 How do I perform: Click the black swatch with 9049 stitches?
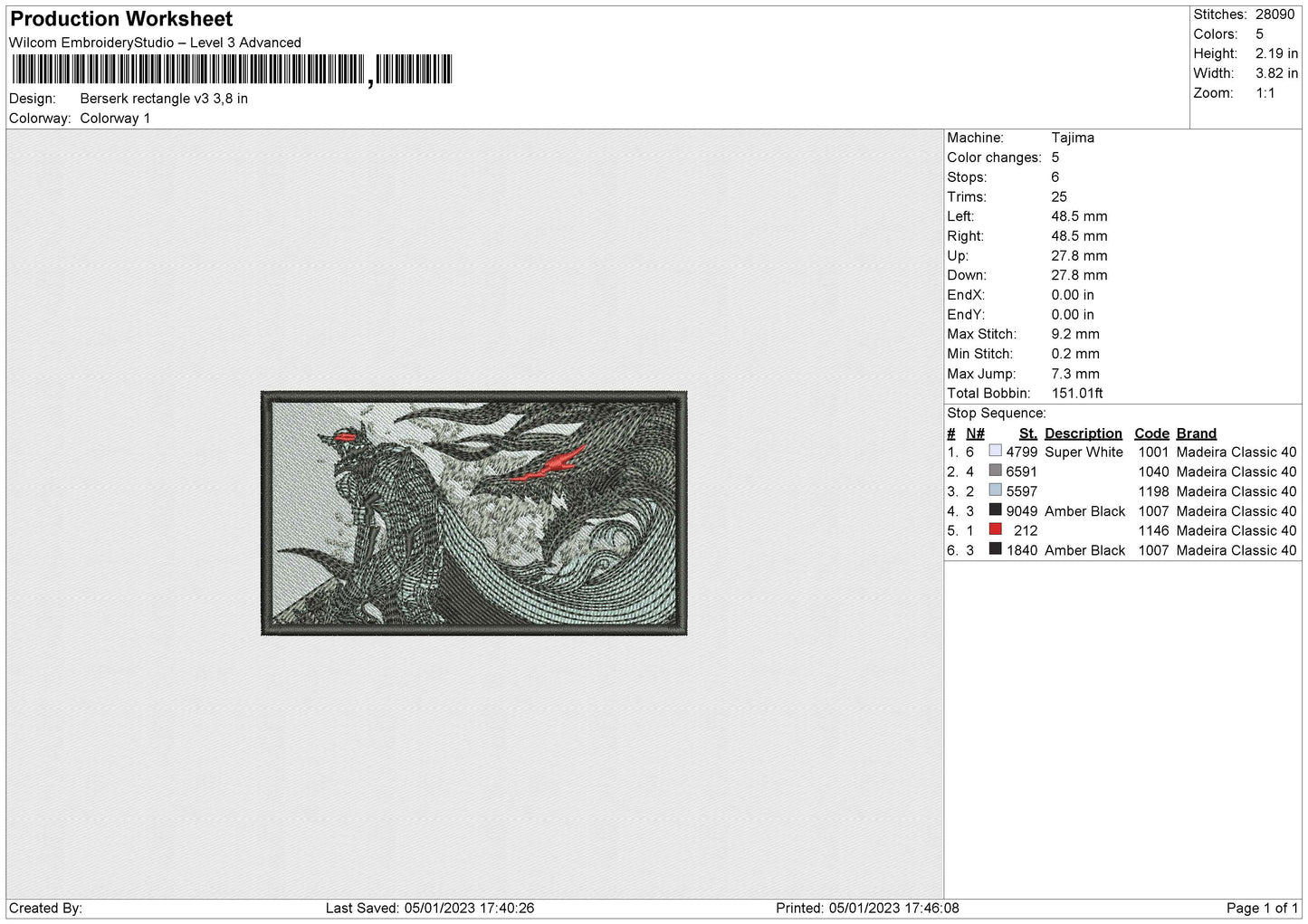click(x=996, y=511)
